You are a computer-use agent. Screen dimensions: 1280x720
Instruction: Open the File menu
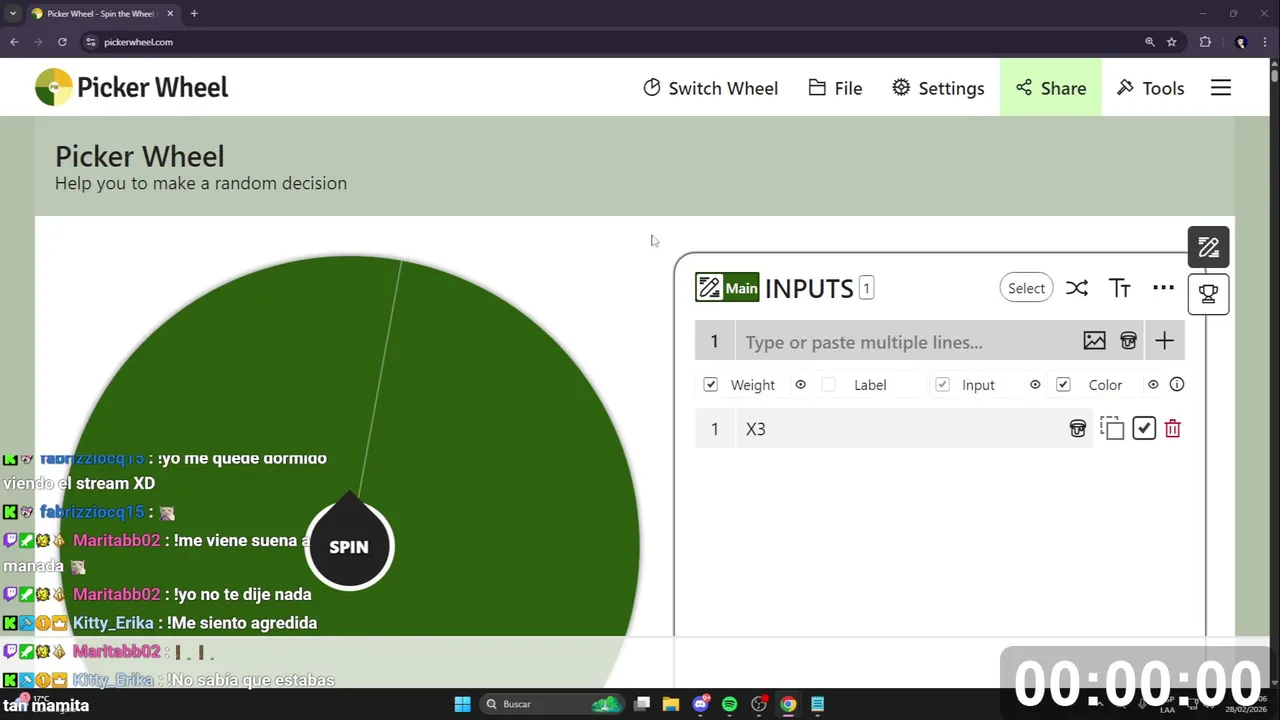835,88
